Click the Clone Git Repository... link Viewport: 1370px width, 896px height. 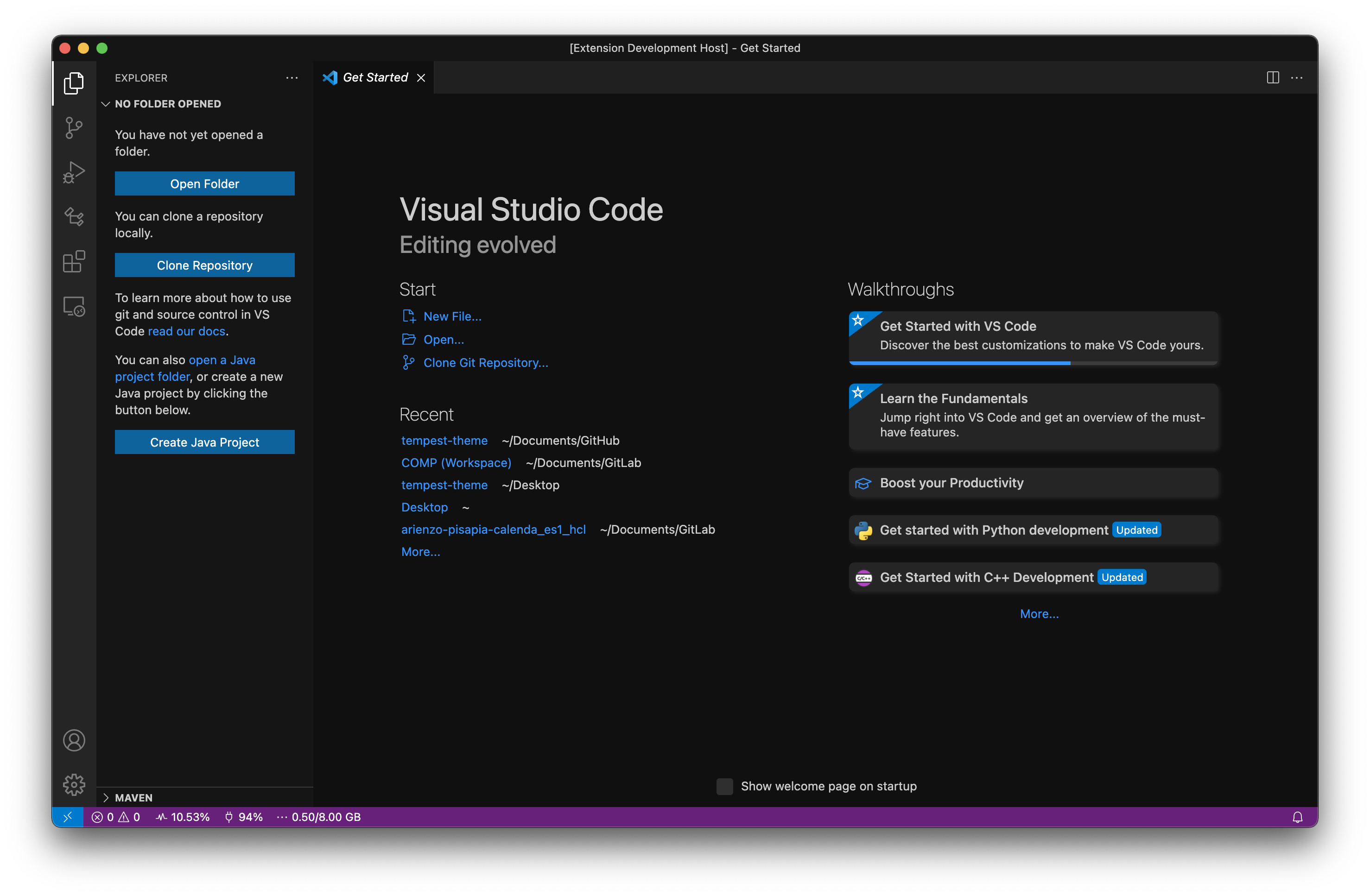486,363
